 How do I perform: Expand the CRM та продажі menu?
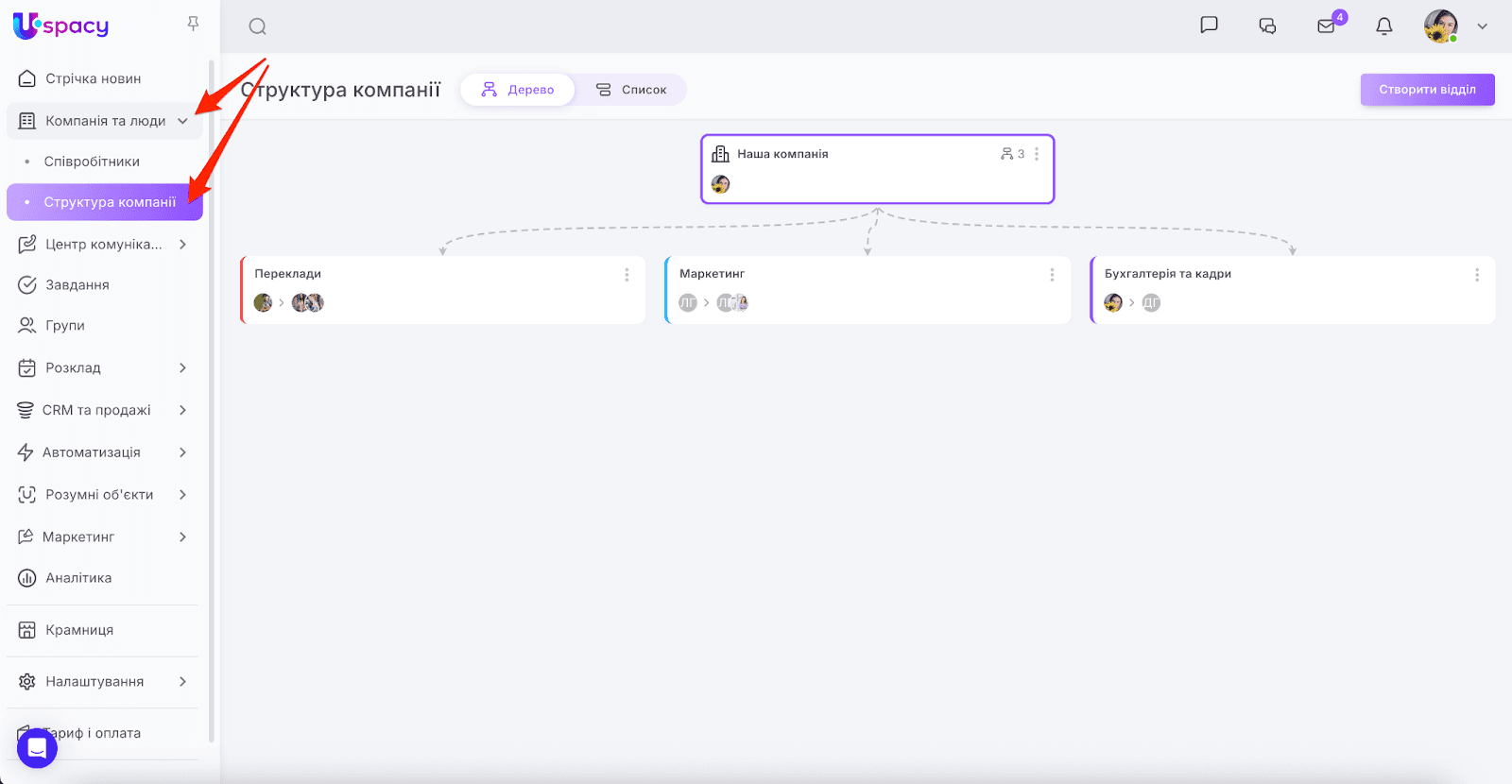coord(182,410)
